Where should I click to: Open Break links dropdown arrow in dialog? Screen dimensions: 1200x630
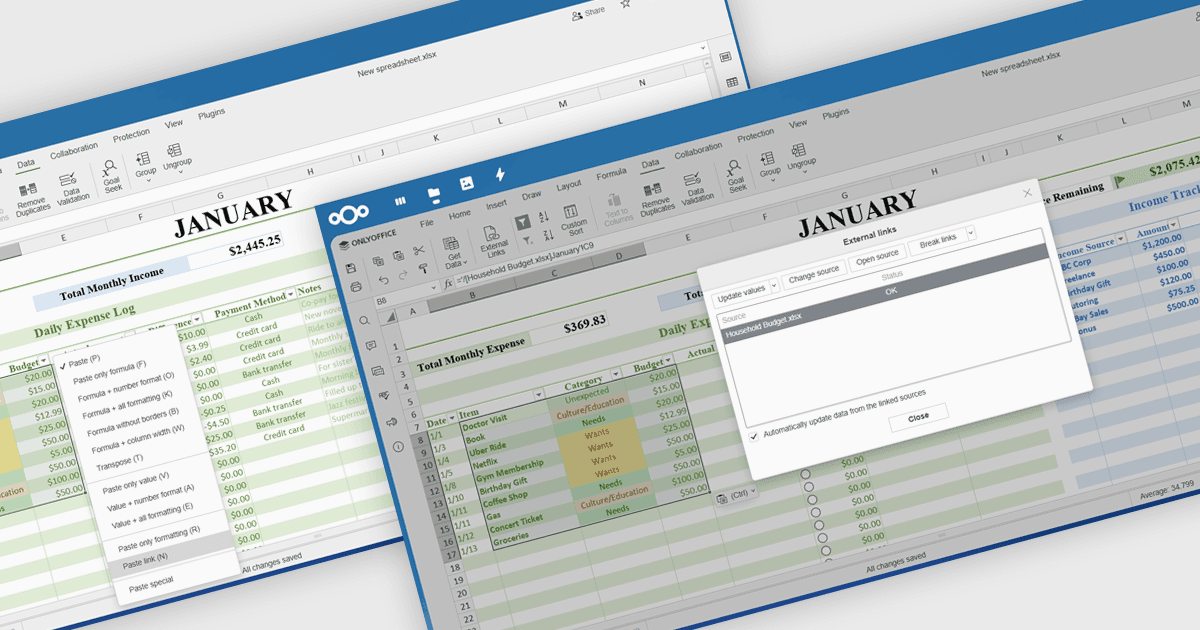[971, 232]
